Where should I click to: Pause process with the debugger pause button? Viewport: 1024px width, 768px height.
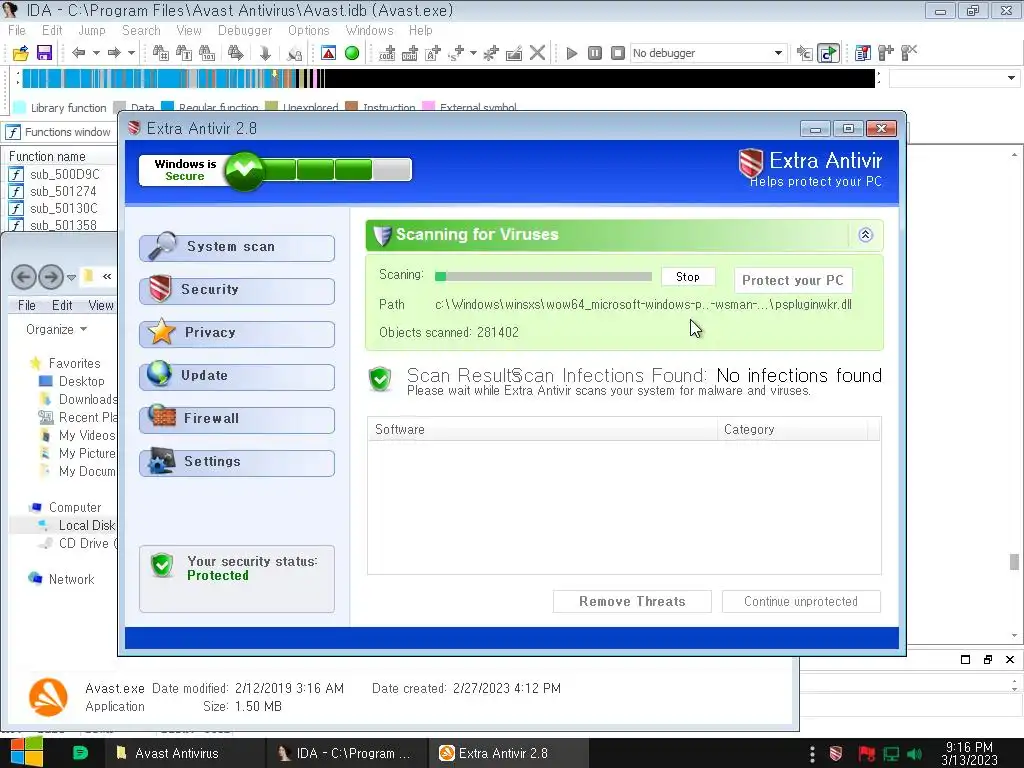[595, 53]
